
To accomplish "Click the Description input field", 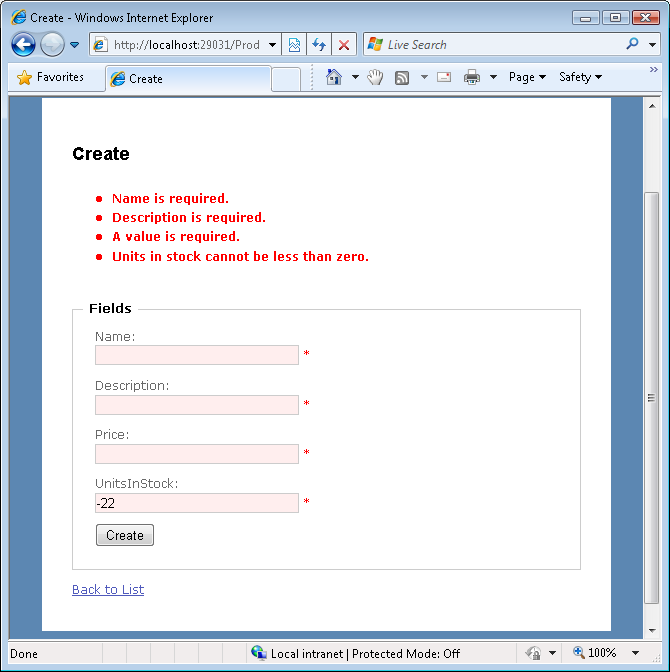I will click(x=197, y=405).
